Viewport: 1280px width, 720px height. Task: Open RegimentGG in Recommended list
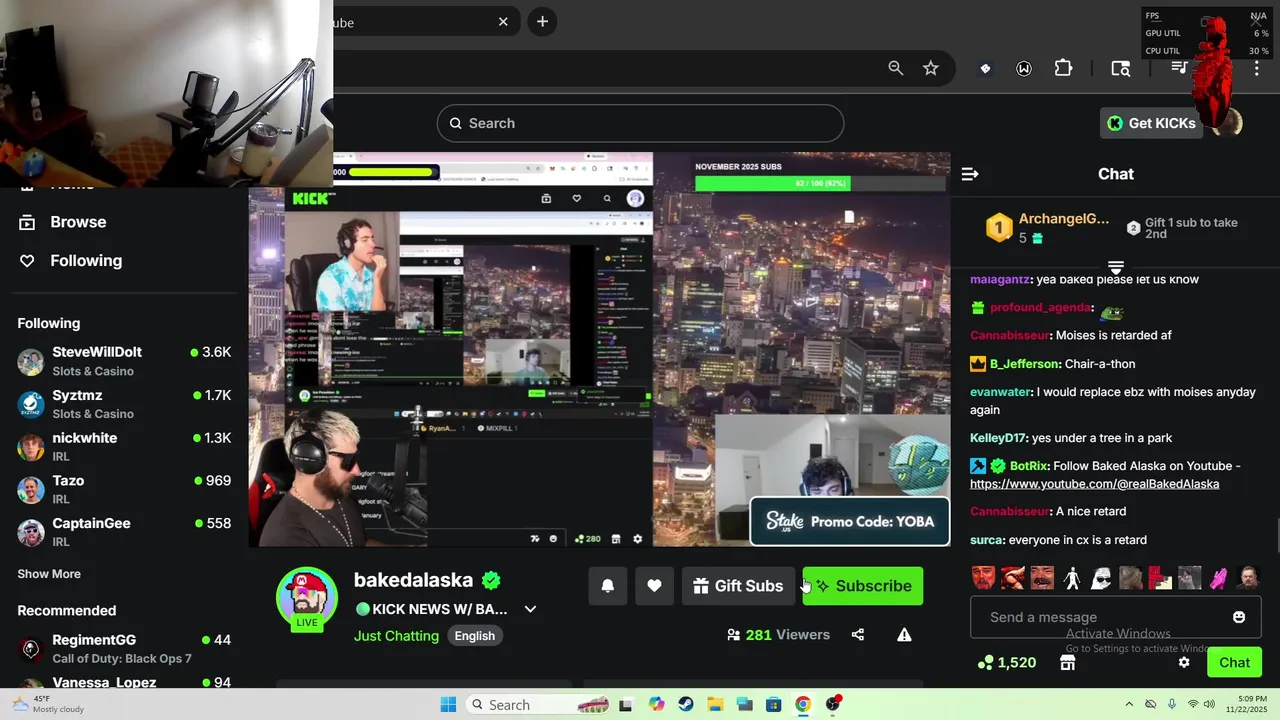click(124, 649)
